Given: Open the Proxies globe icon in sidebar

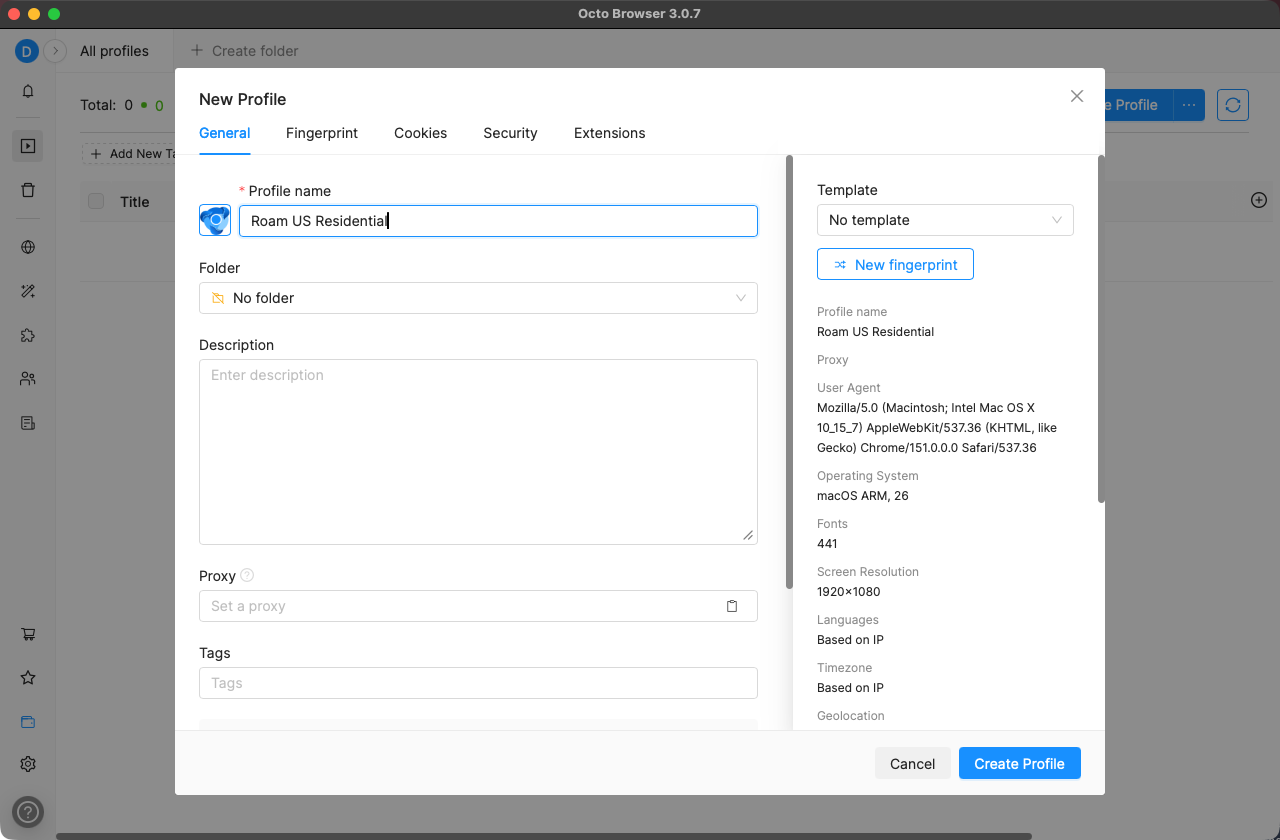Looking at the screenshot, I should click(28, 247).
